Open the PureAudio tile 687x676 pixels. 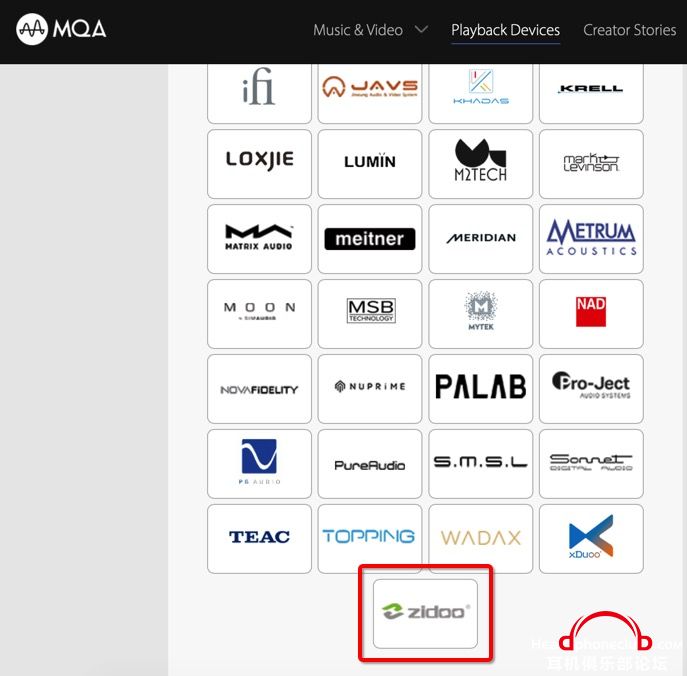370,464
